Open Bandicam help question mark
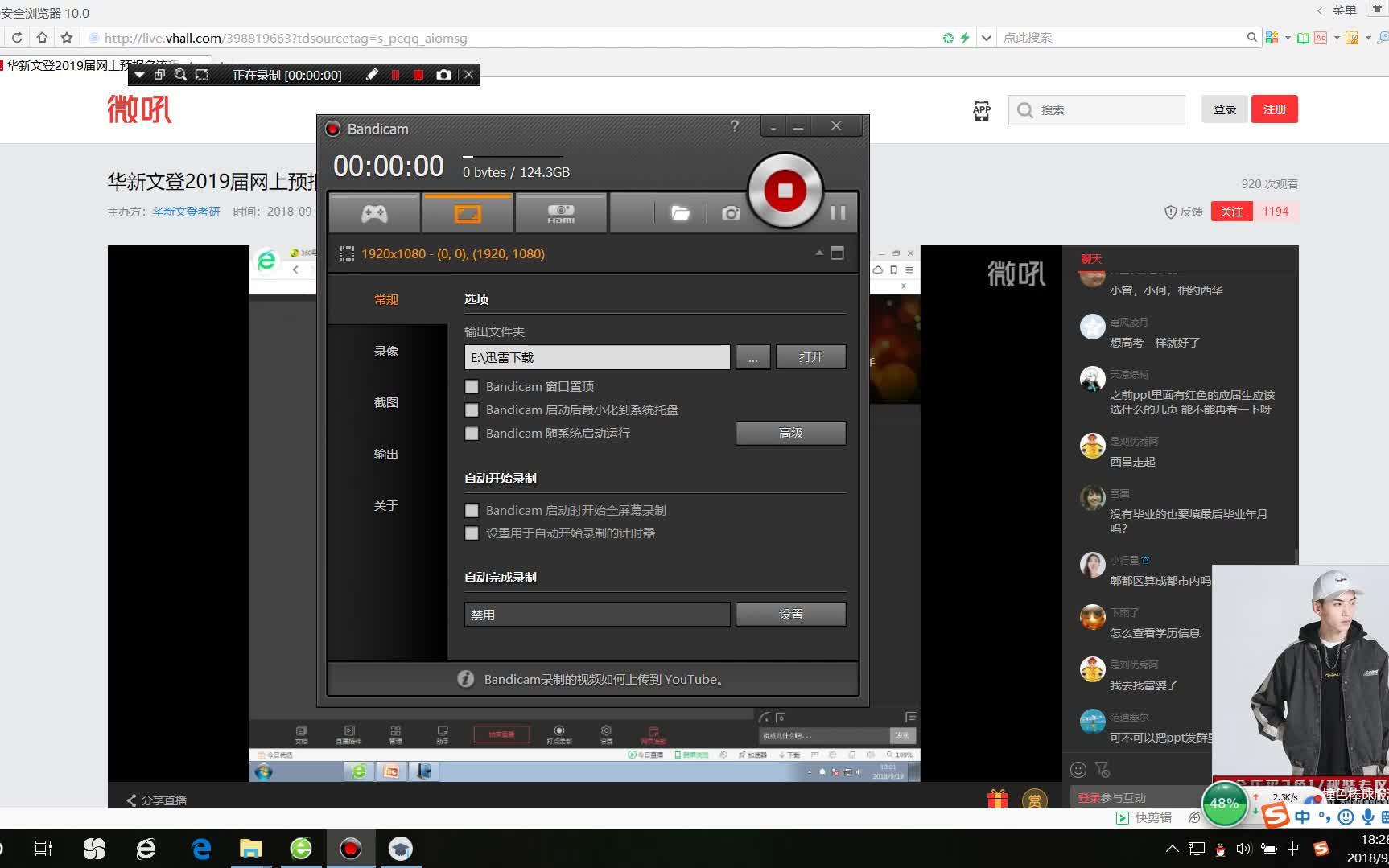 (x=734, y=126)
